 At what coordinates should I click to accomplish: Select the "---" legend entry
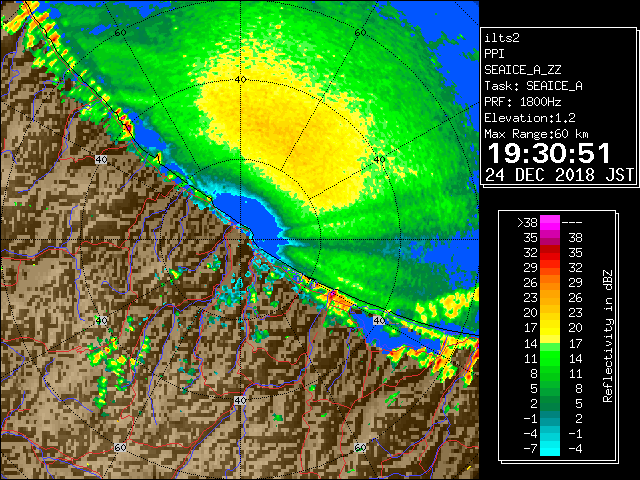572,223
